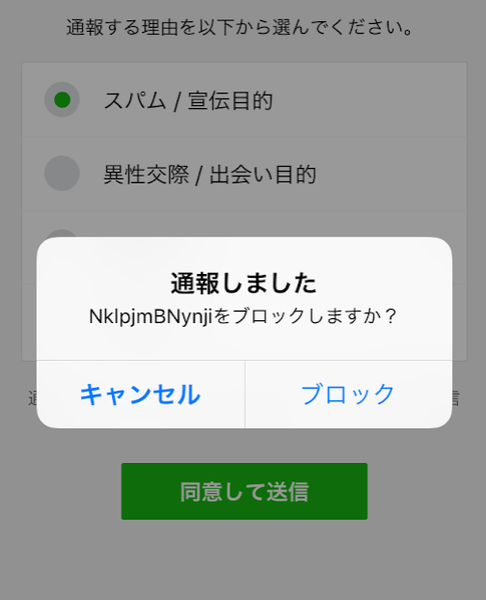Click the green 同意して送信 button
Image resolution: width=486 pixels, height=600 pixels.
coord(244,491)
